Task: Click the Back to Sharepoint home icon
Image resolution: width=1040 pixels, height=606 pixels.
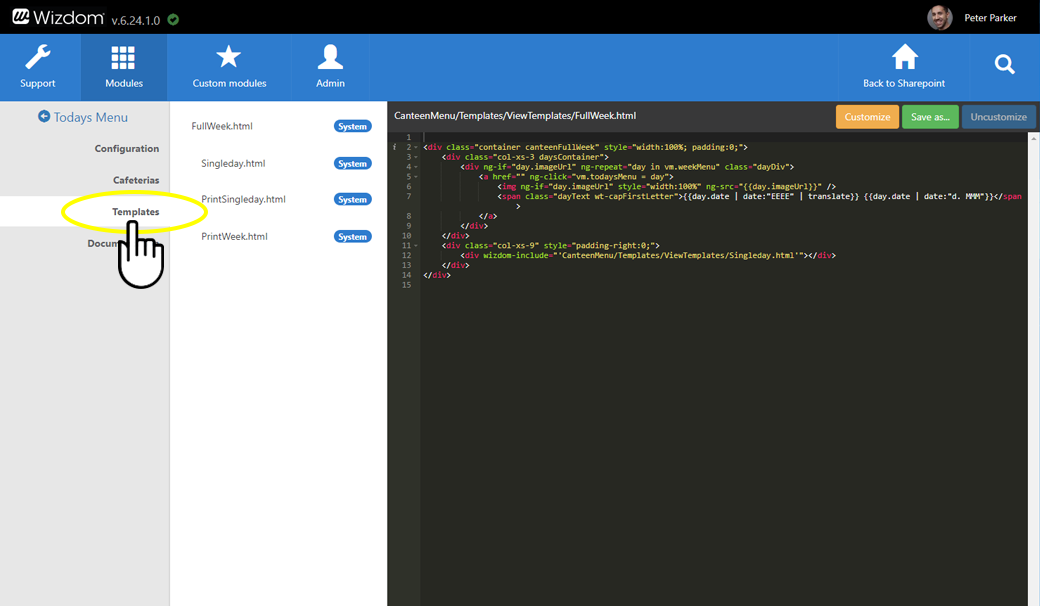Action: tap(904, 58)
